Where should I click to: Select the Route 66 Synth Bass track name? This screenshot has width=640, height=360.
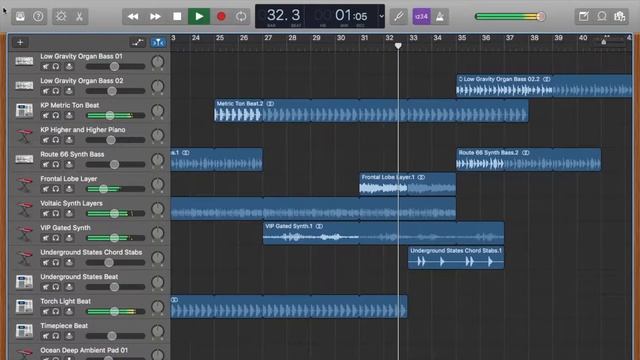click(72, 154)
